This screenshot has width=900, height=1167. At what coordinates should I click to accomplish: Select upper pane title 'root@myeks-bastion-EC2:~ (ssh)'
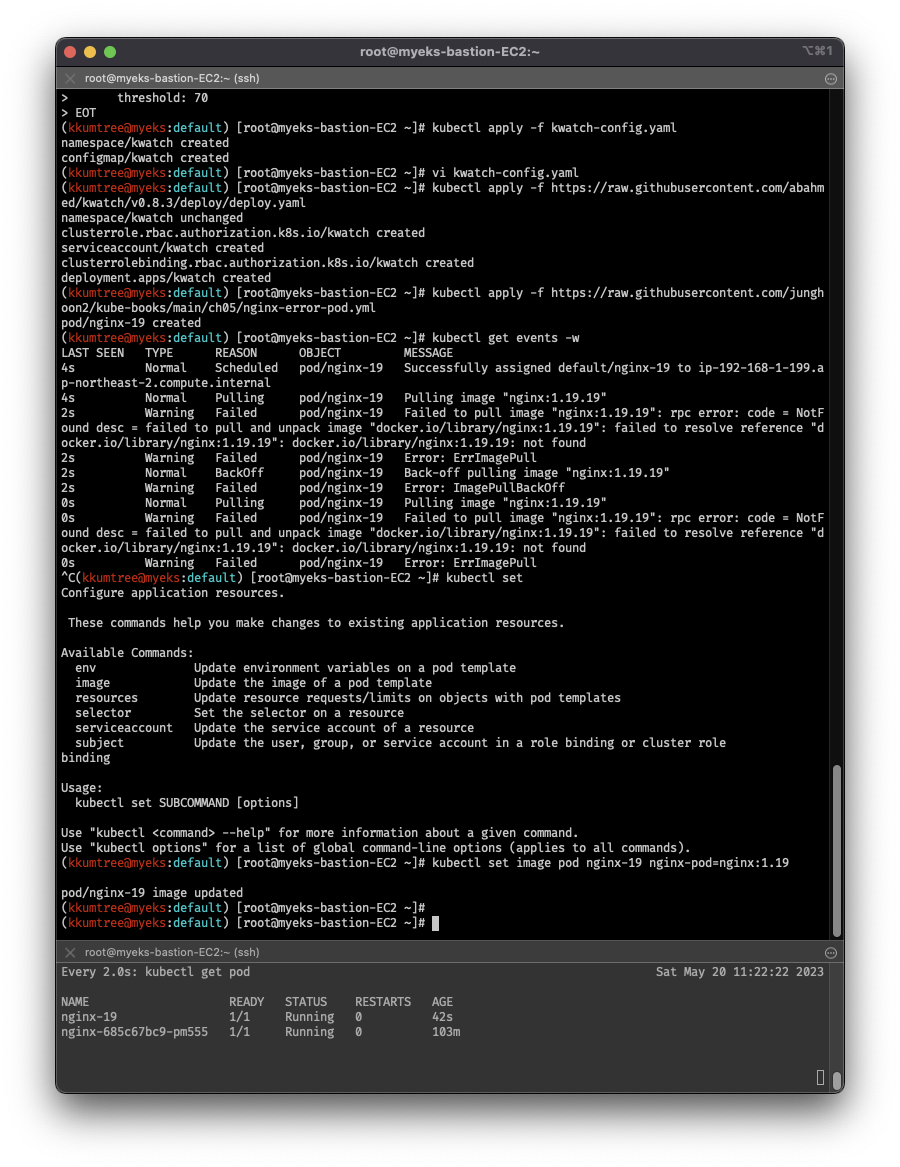click(172, 78)
